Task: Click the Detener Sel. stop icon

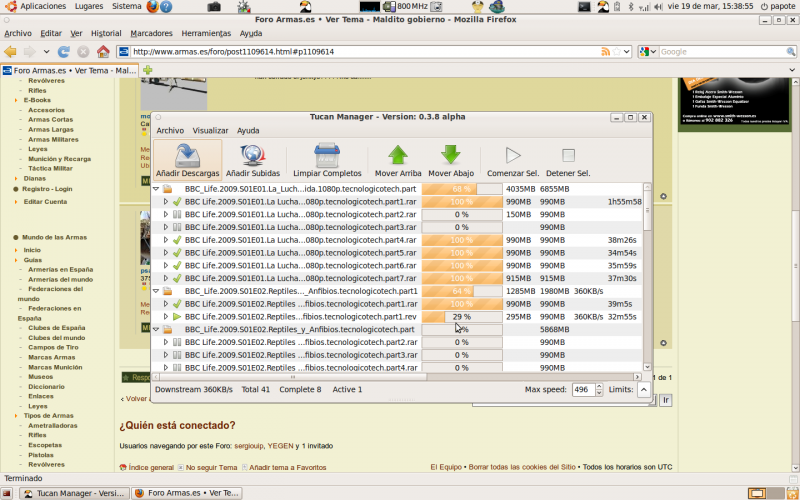Action: pyautogui.click(x=568, y=155)
